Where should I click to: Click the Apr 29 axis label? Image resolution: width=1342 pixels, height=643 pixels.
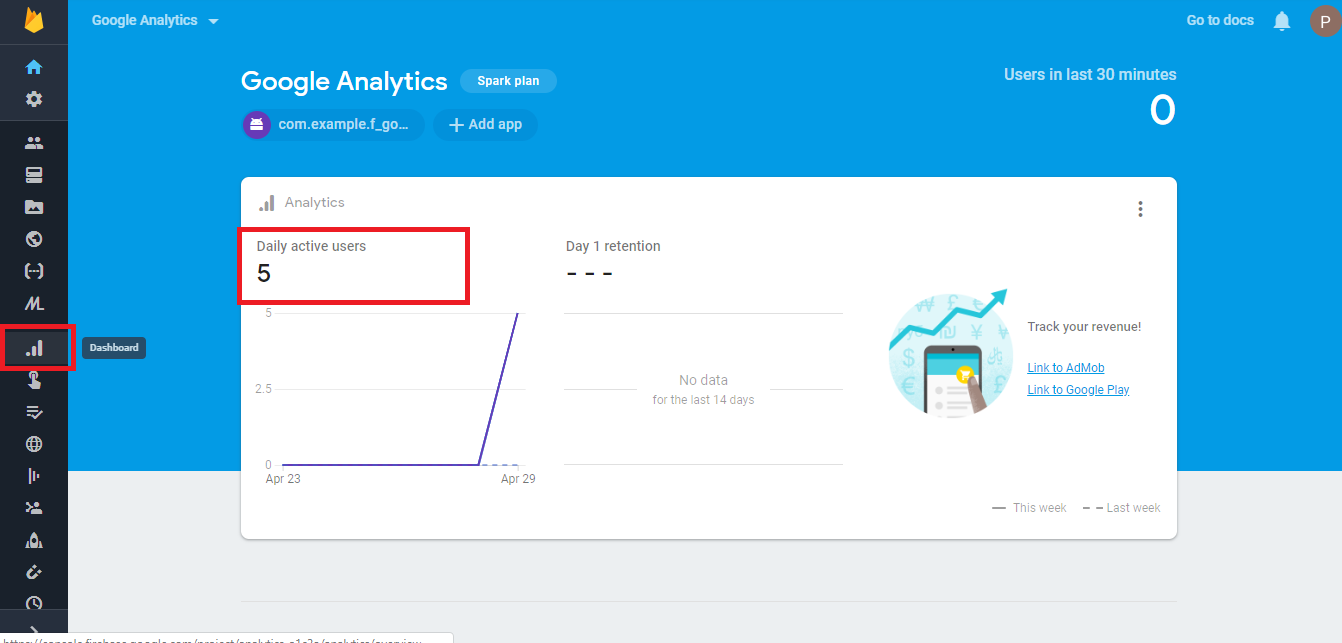pos(518,479)
